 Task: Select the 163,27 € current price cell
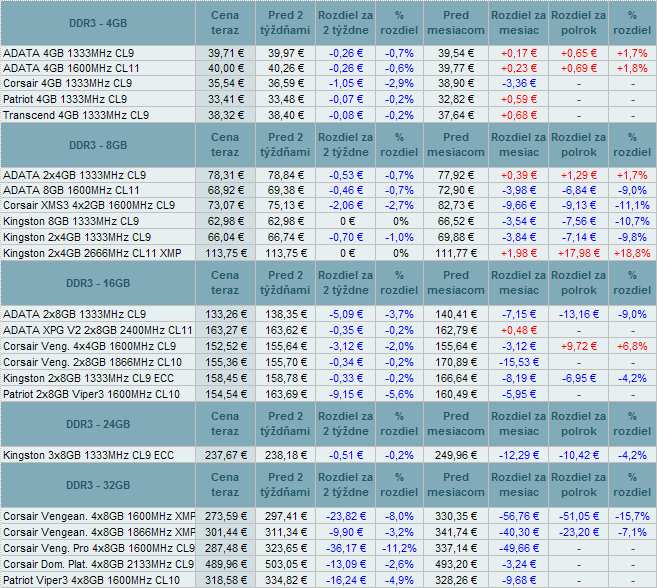tap(226, 330)
